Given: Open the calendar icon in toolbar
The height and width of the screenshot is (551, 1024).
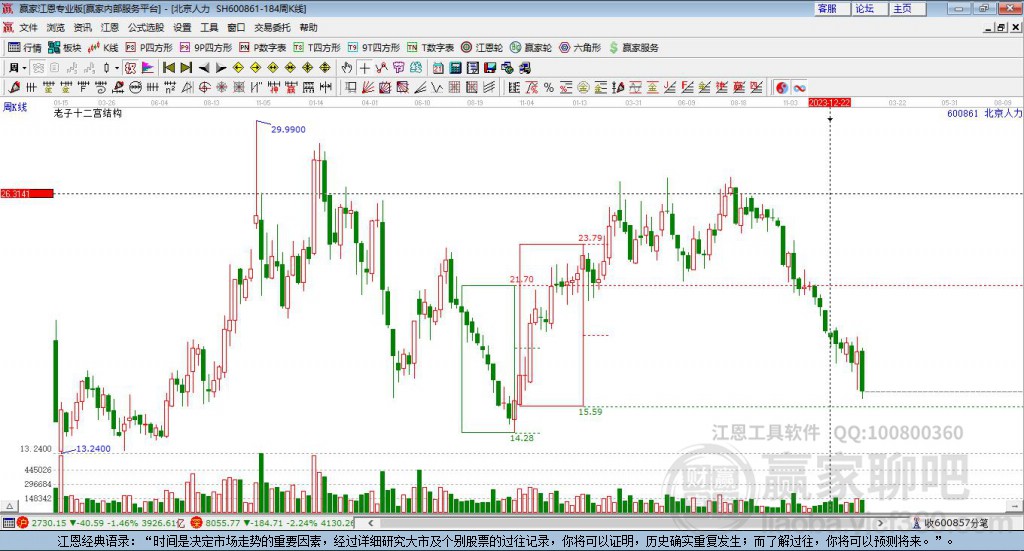Looking at the screenshot, I should (x=438, y=68).
